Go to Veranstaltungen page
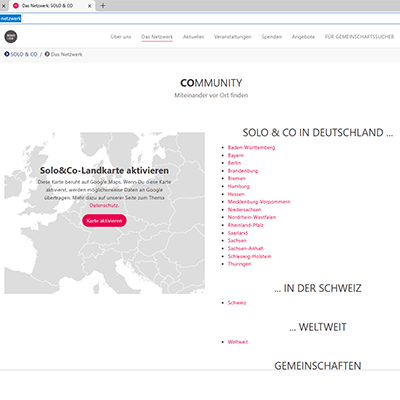Viewport: 400px width, 400px height. click(x=233, y=37)
